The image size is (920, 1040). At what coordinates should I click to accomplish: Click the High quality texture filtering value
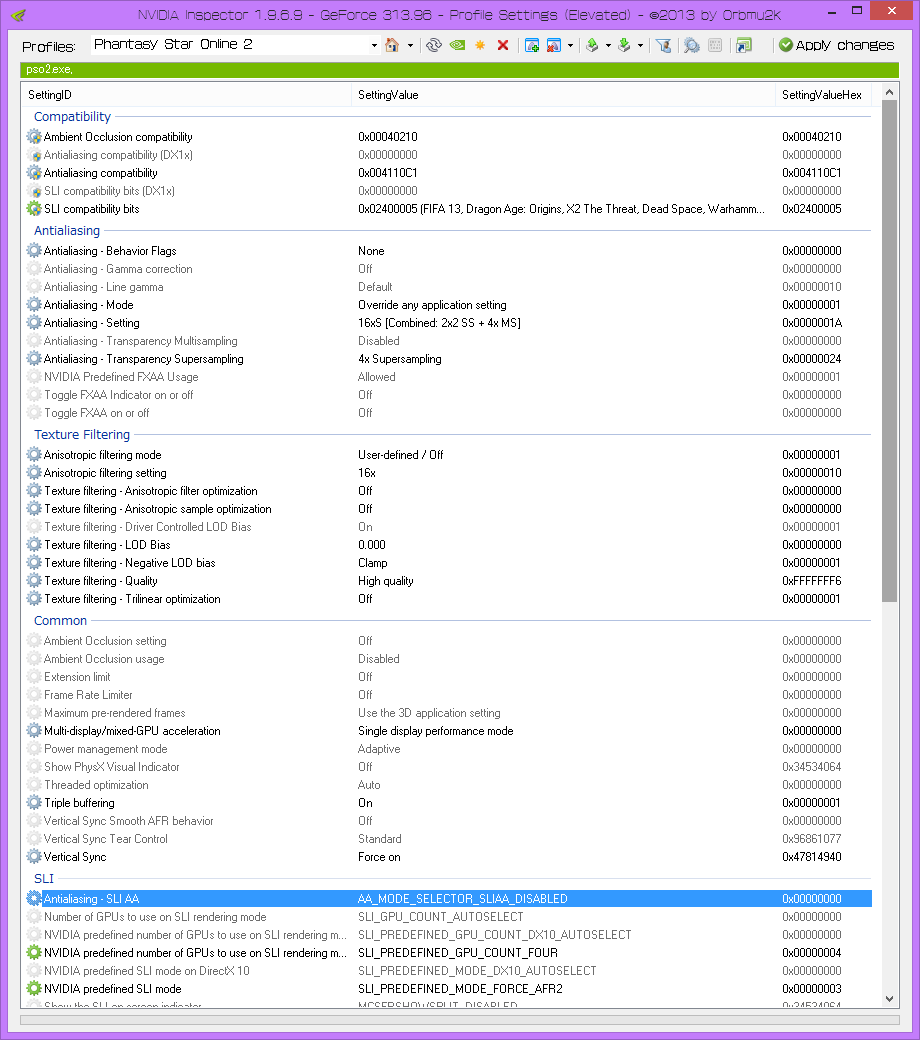(x=385, y=581)
